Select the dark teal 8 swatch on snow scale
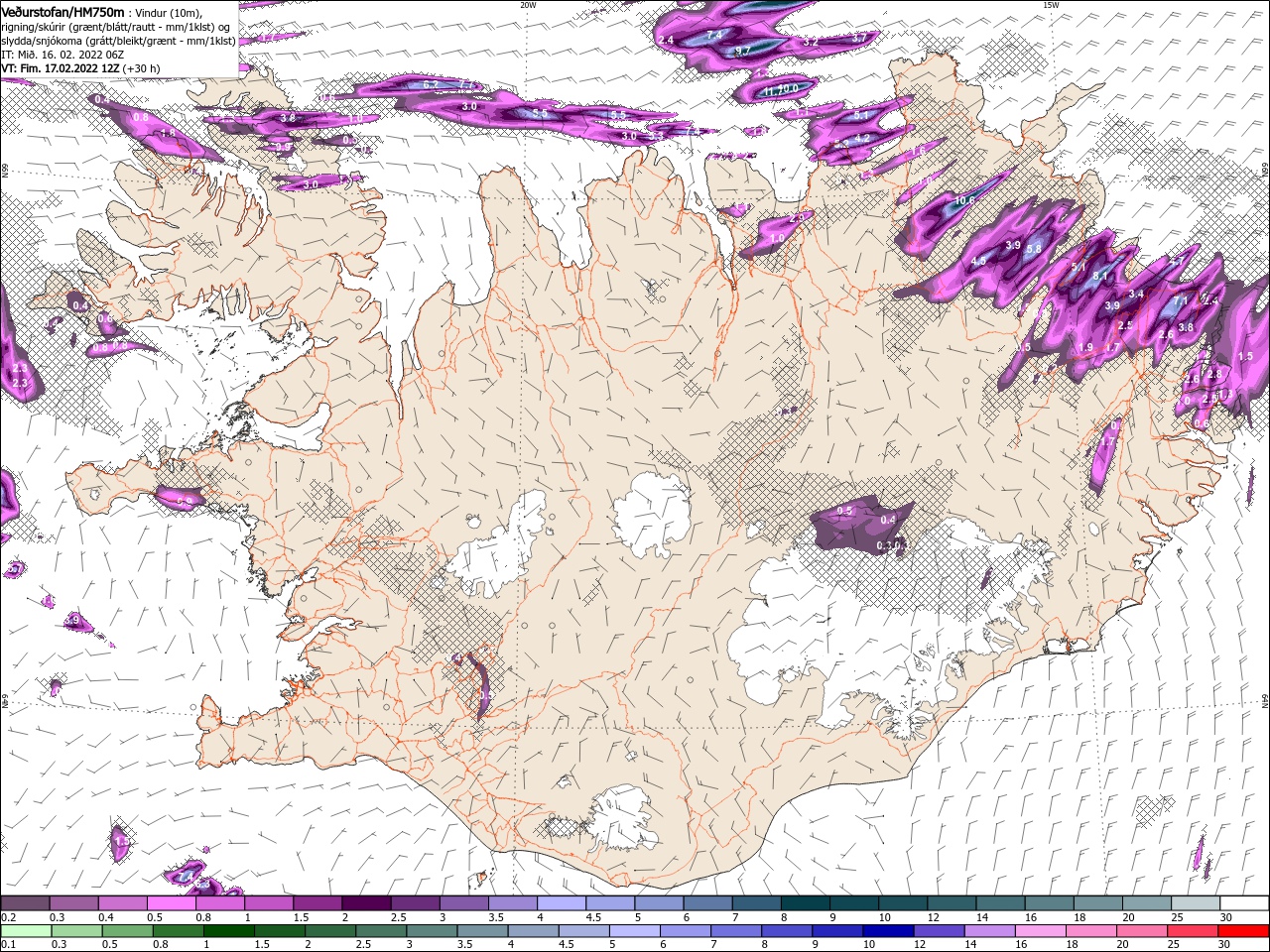 click(805, 903)
